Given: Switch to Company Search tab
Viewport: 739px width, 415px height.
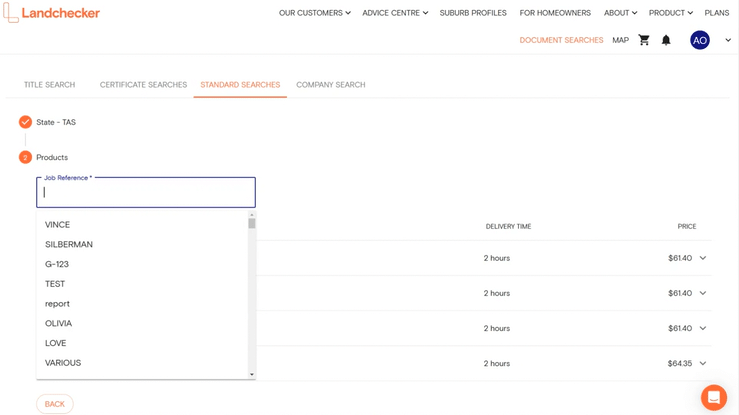Looking at the screenshot, I should [330, 85].
